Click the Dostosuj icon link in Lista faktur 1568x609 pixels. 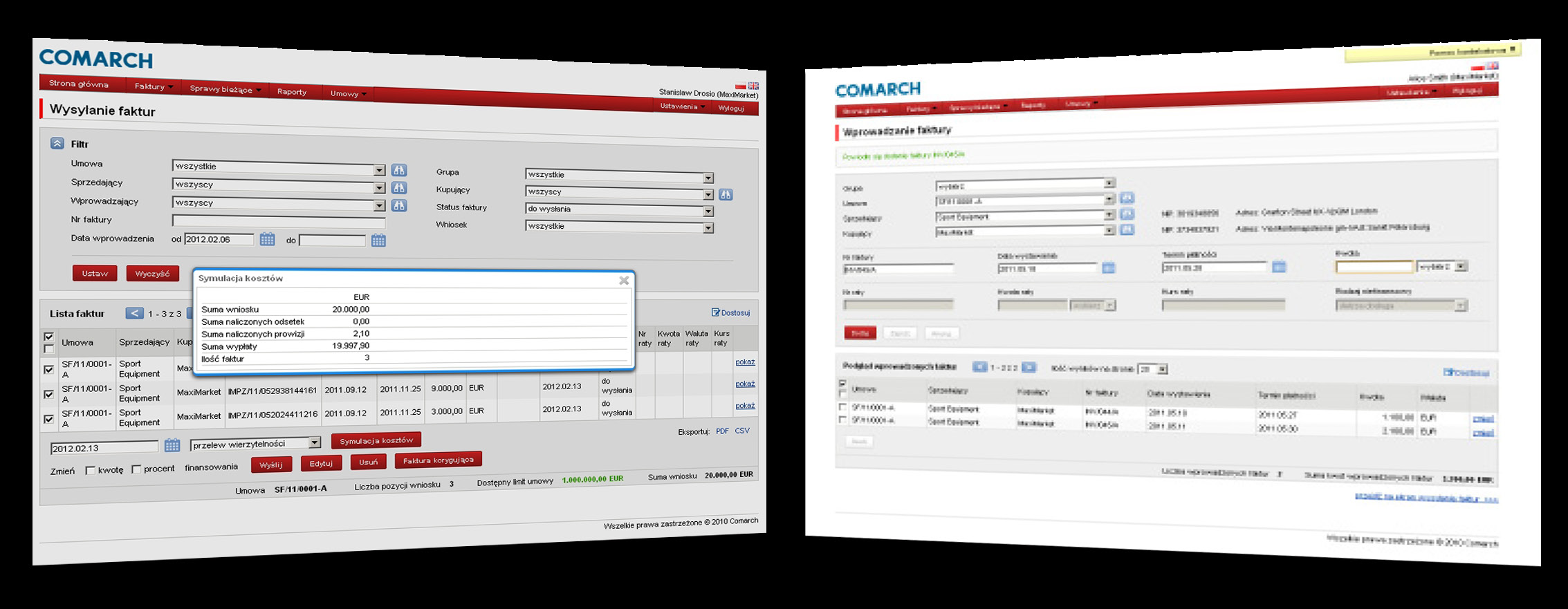[x=730, y=312]
